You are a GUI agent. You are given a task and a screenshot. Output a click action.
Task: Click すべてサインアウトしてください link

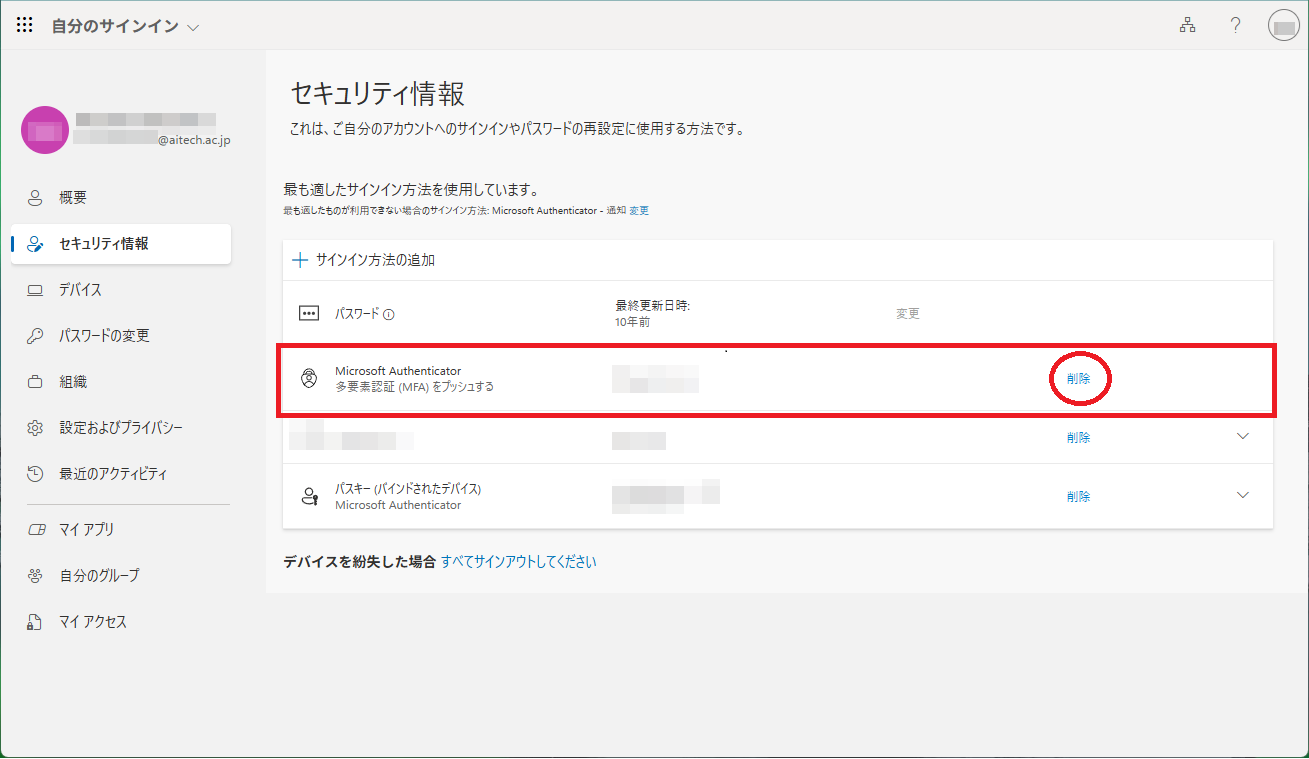[517, 561]
